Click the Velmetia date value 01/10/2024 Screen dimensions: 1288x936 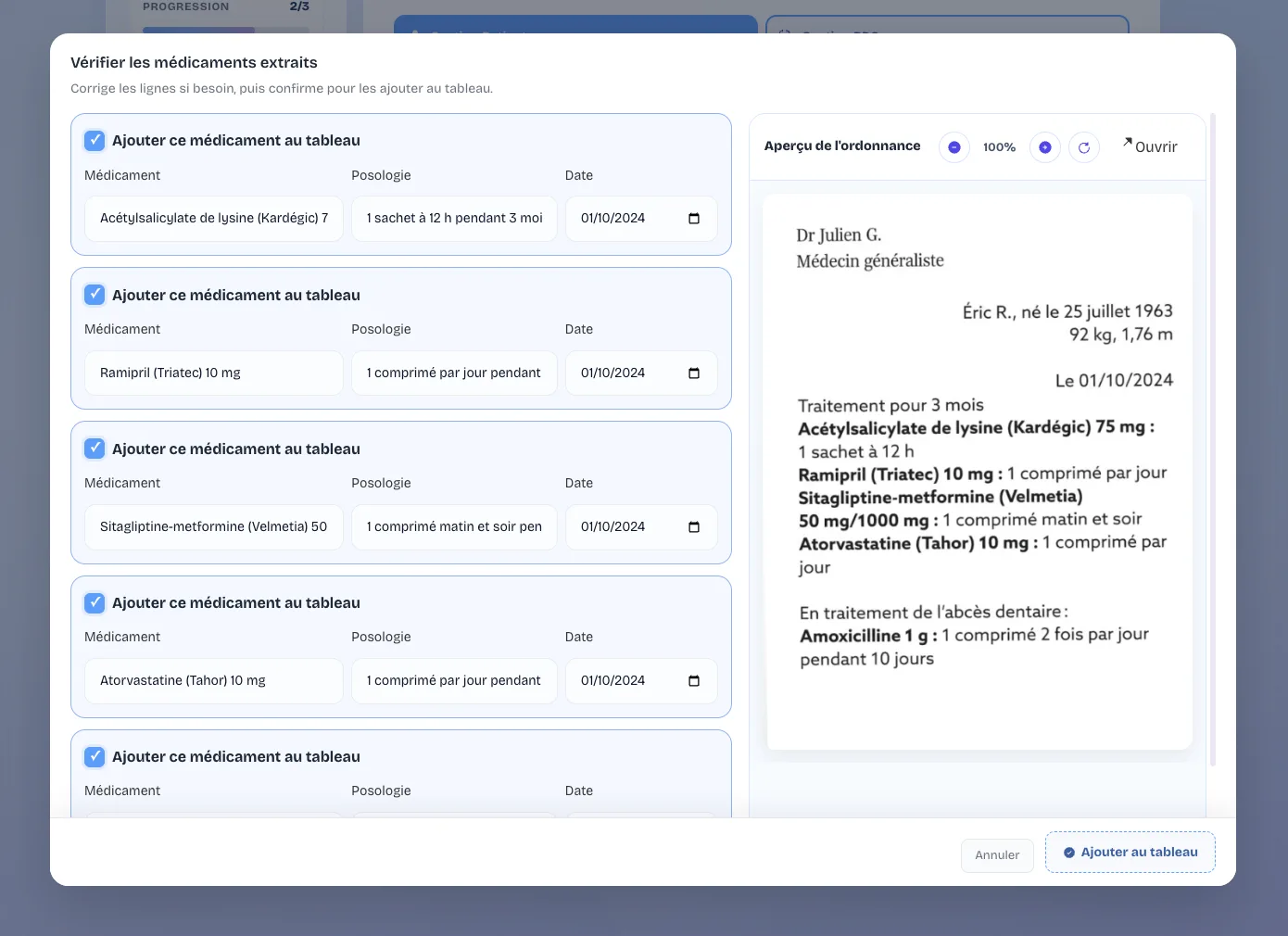612,526
